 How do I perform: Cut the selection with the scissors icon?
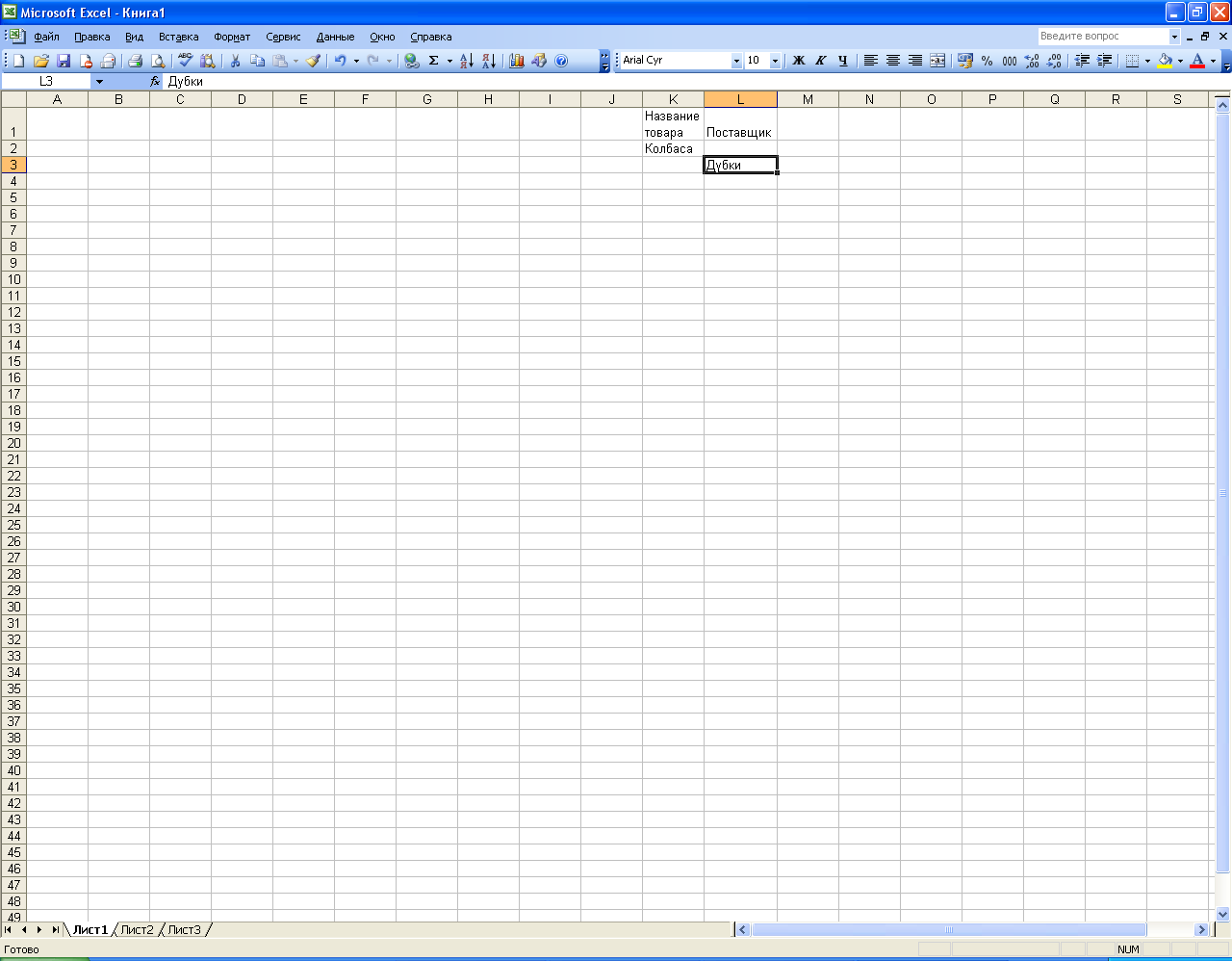235,61
